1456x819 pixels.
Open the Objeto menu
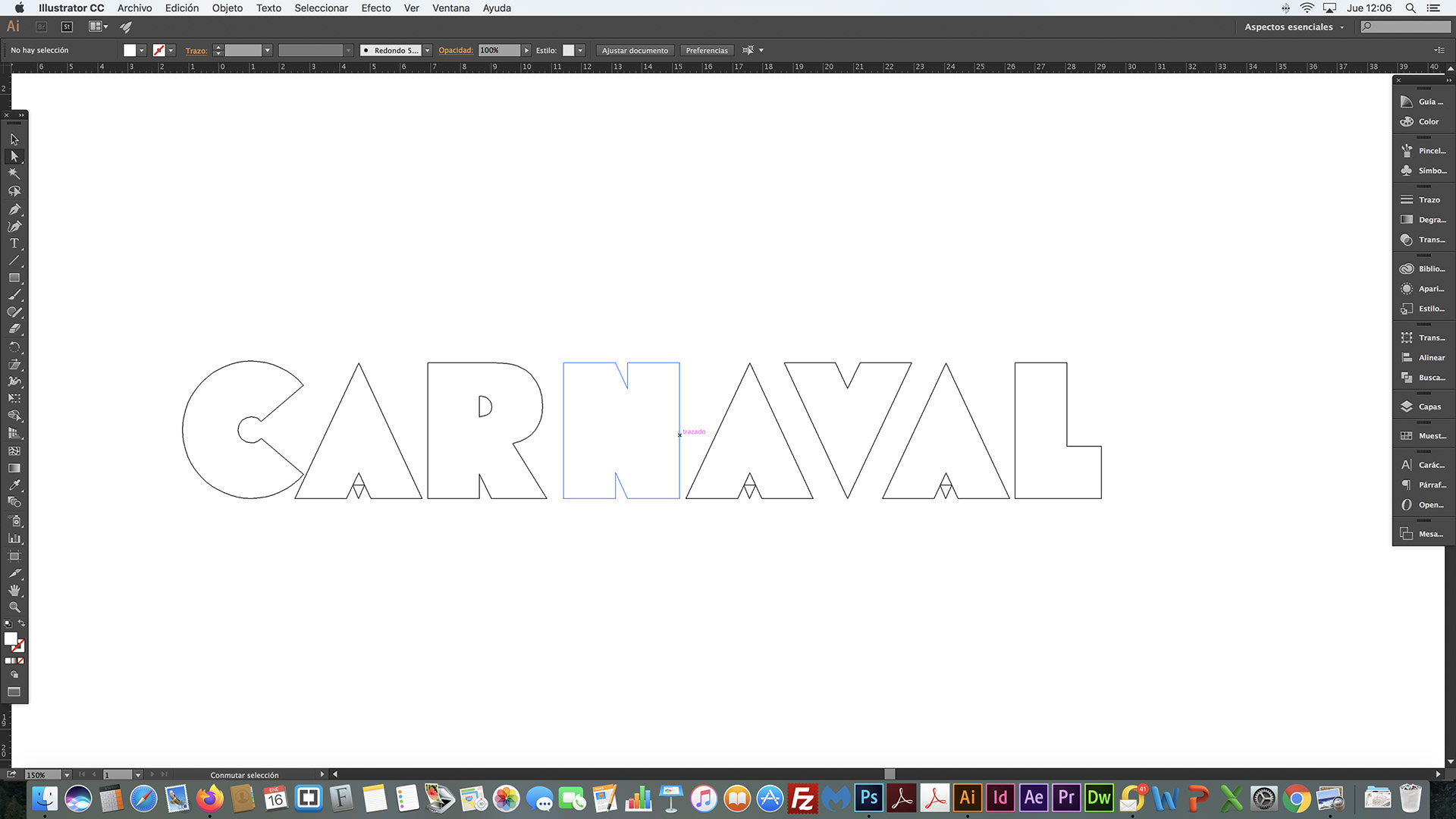coord(227,8)
